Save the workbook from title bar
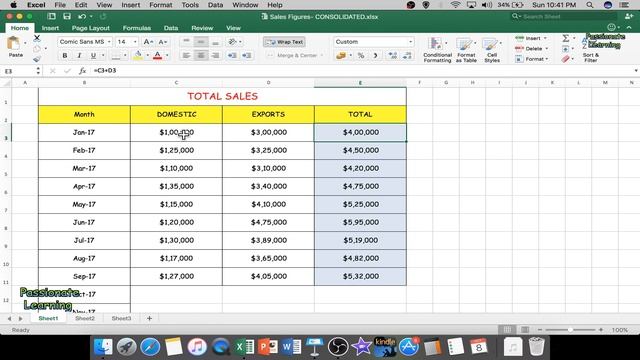This screenshot has width=640, height=360. point(67,16)
